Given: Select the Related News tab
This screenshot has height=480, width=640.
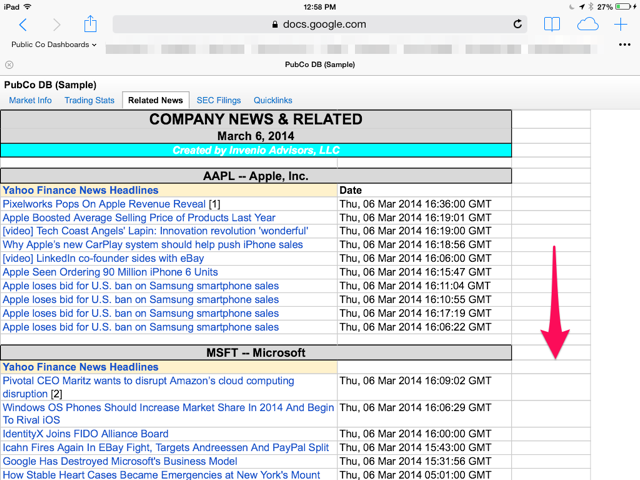Looking at the screenshot, I should [x=156, y=100].
